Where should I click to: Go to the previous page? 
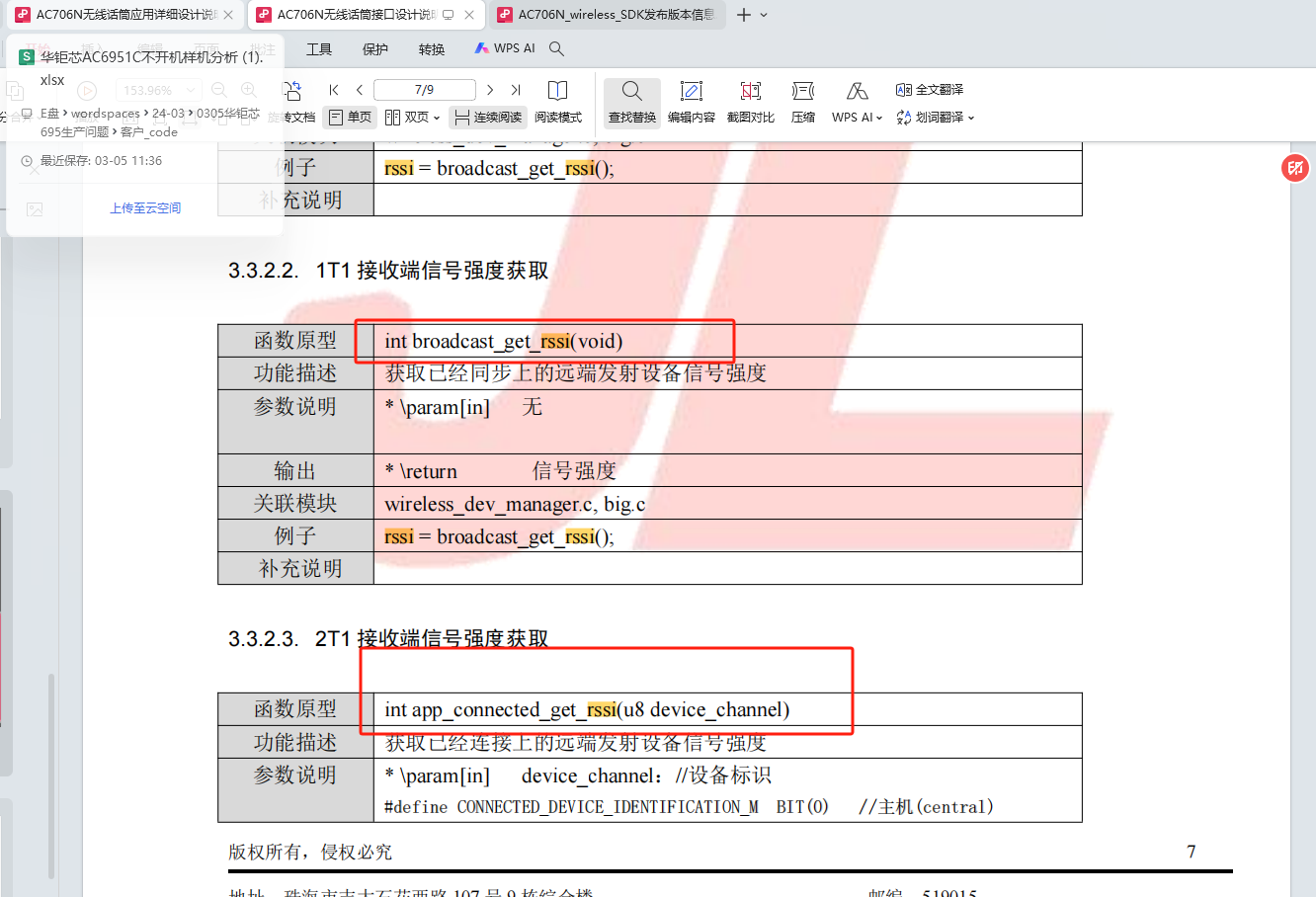click(x=360, y=90)
